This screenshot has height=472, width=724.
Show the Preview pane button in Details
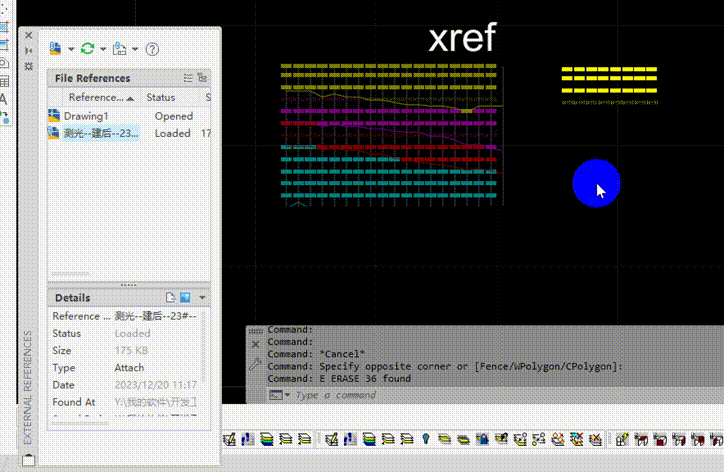(185, 297)
